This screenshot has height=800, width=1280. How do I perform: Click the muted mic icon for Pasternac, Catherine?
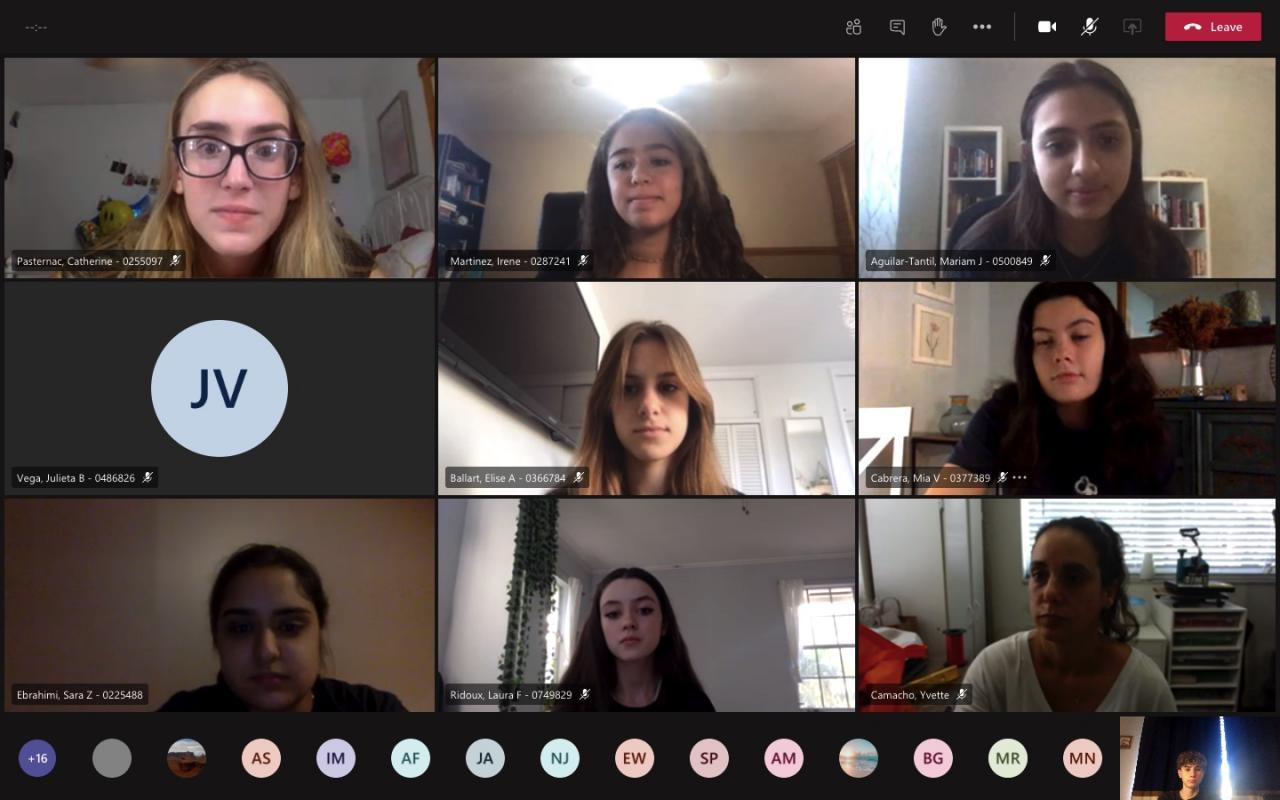click(175, 261)
